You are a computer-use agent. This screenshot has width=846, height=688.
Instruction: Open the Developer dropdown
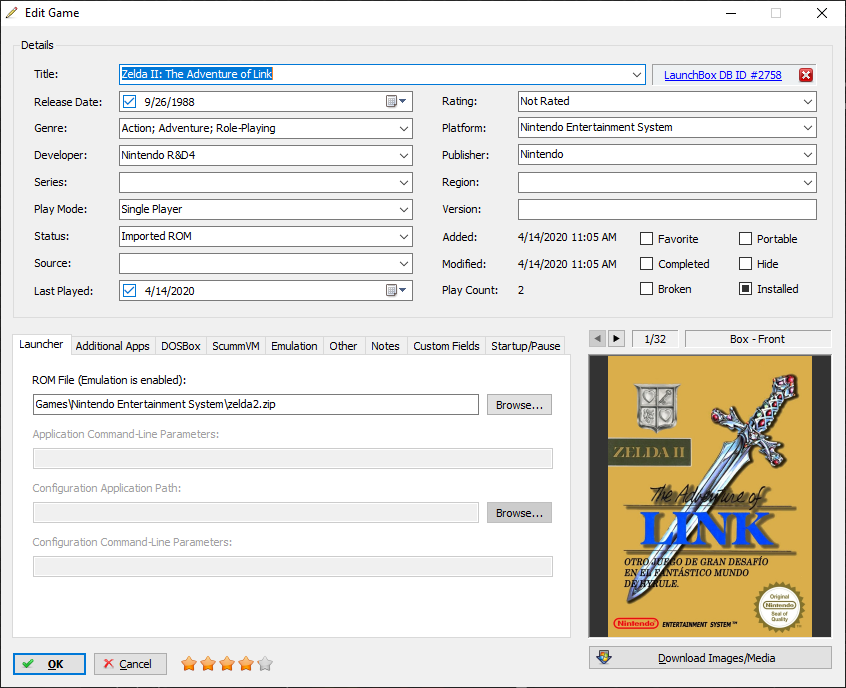404,155
